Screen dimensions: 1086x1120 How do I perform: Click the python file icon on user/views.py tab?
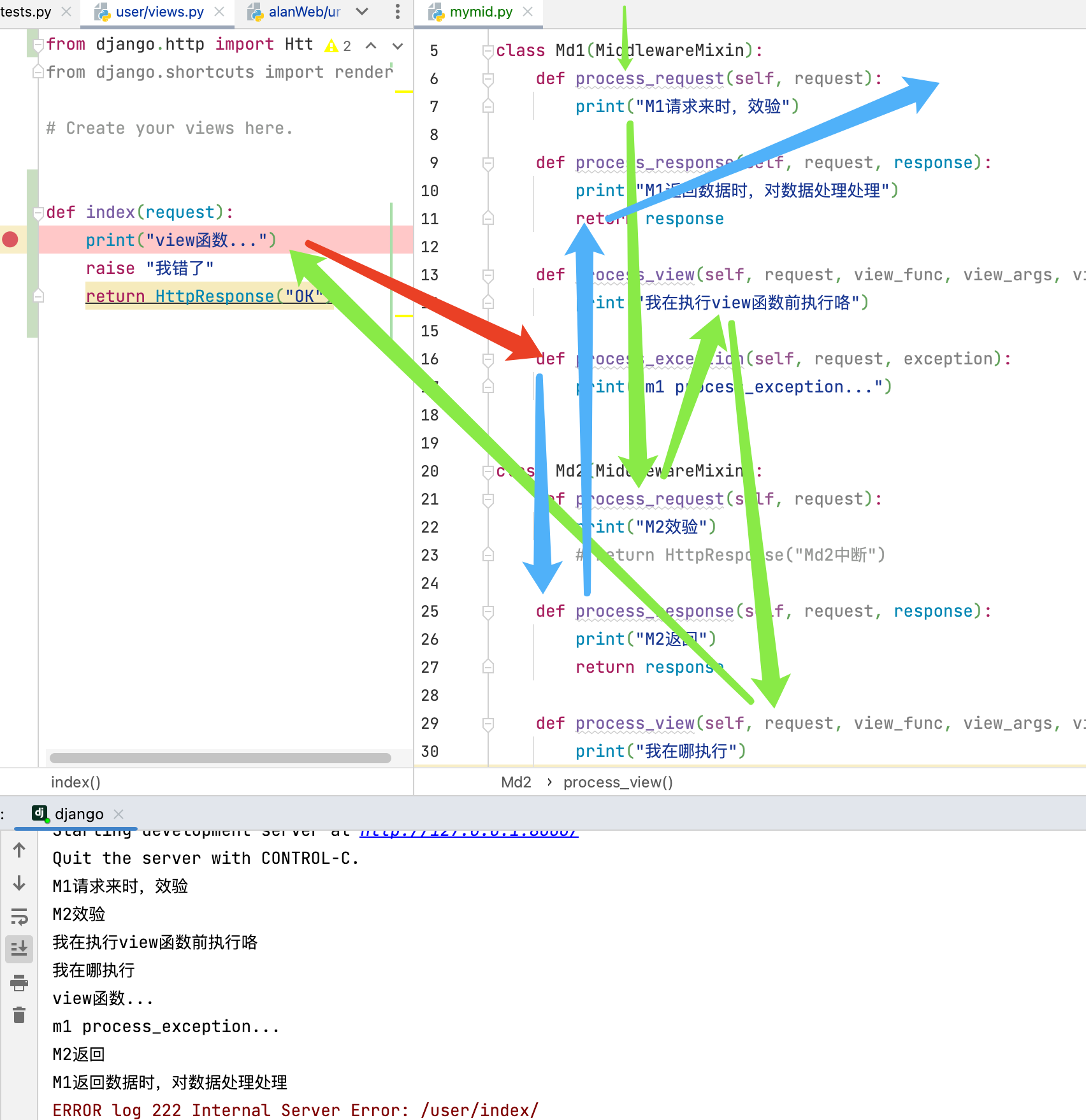[102, 12]
